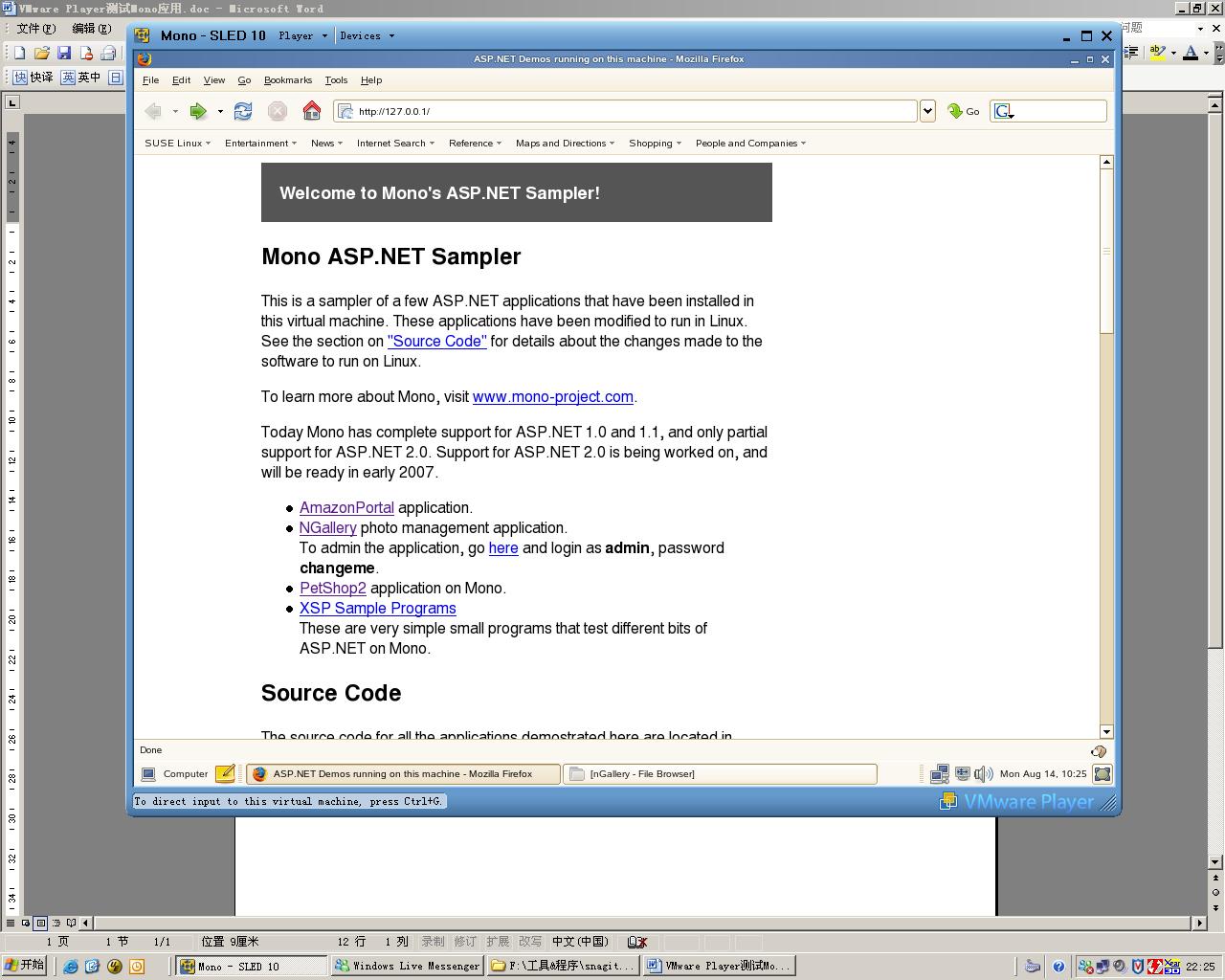
Task: Expand the Shopping bookmarks folder
Action: click(656, 144)
